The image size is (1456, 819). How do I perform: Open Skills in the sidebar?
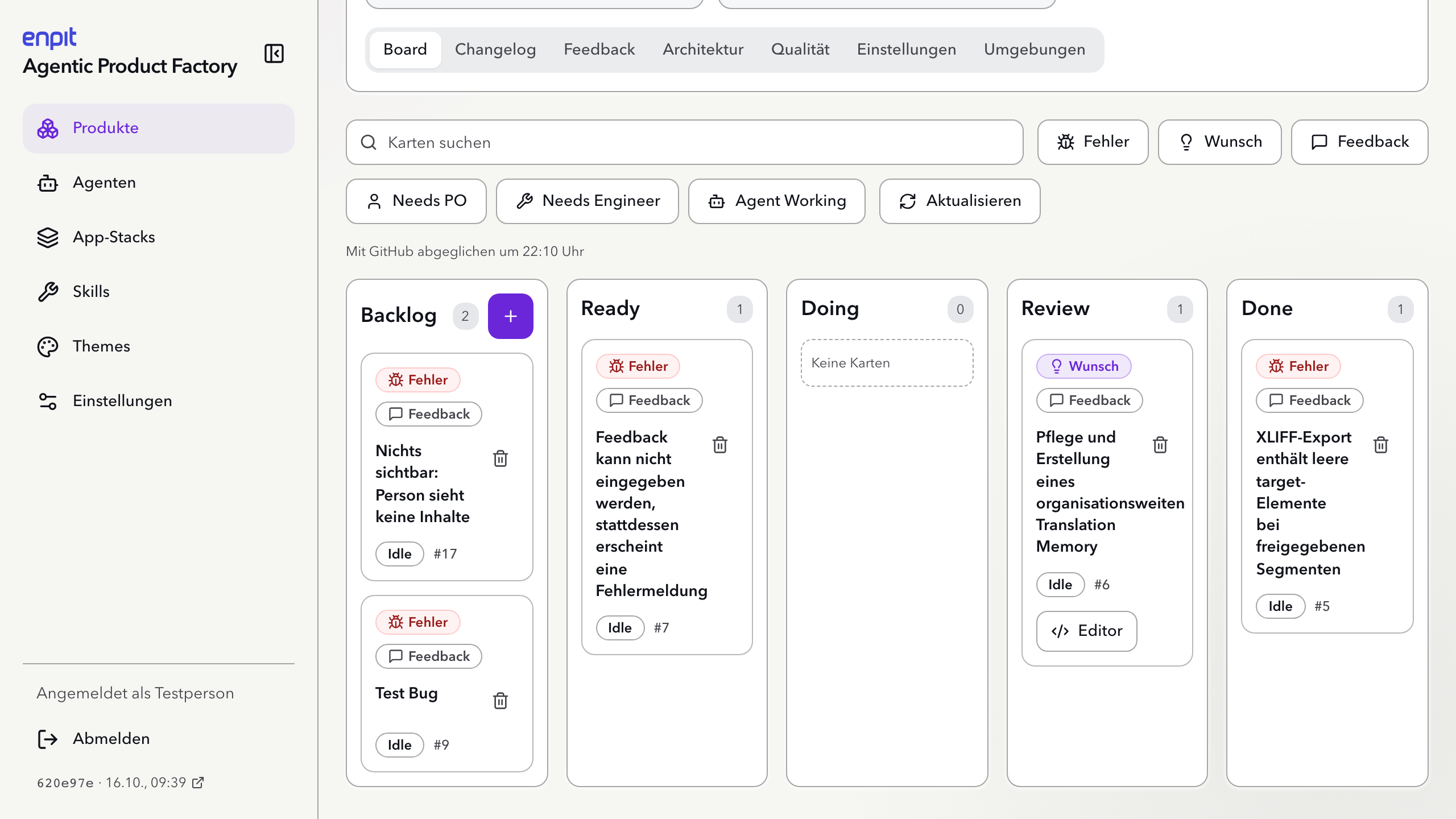[x=159, y=292]
